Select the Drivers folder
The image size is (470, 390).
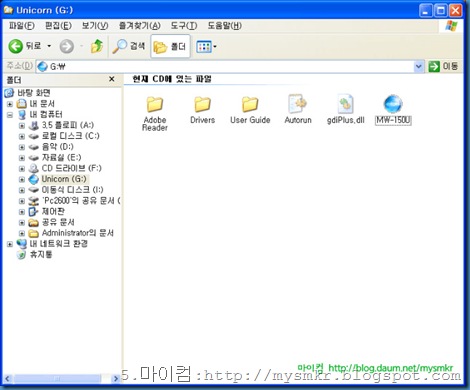pos(202,110)
